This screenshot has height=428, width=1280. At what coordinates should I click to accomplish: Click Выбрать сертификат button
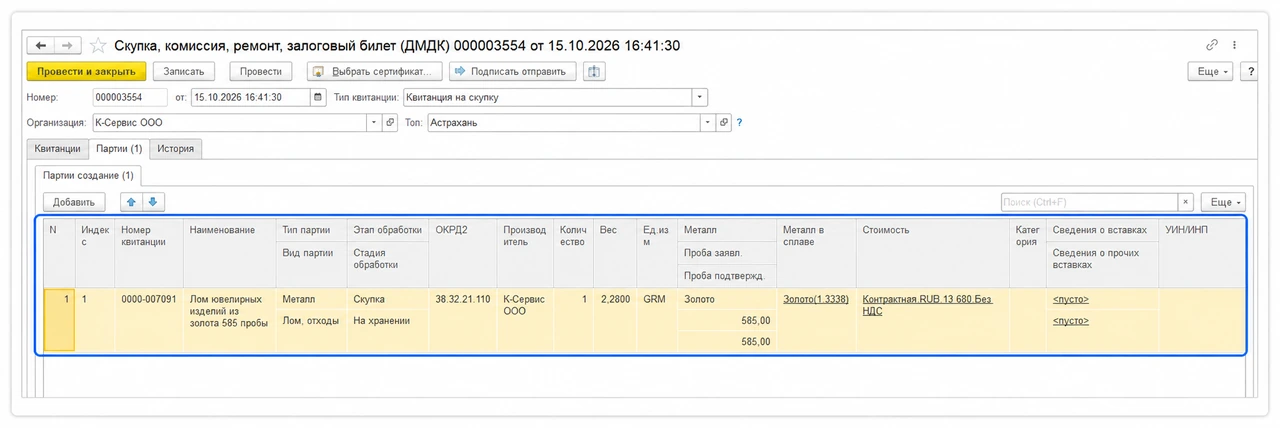point(374,72)
